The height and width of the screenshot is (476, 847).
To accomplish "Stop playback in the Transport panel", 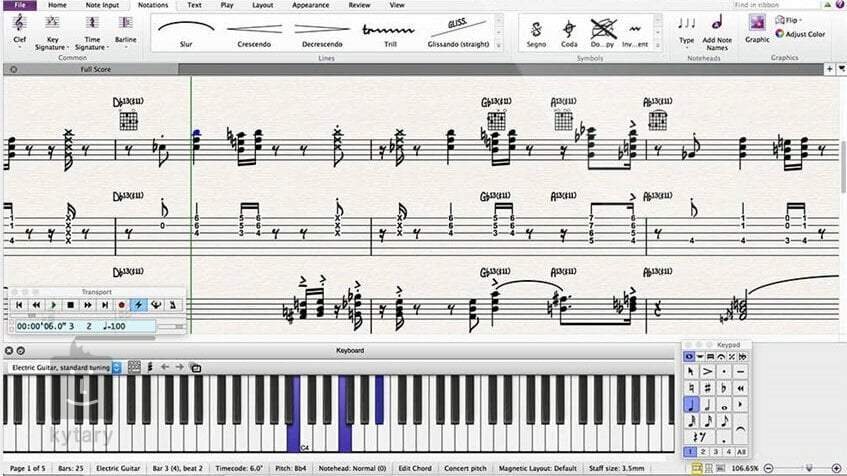I will click(x=70, y=304).
